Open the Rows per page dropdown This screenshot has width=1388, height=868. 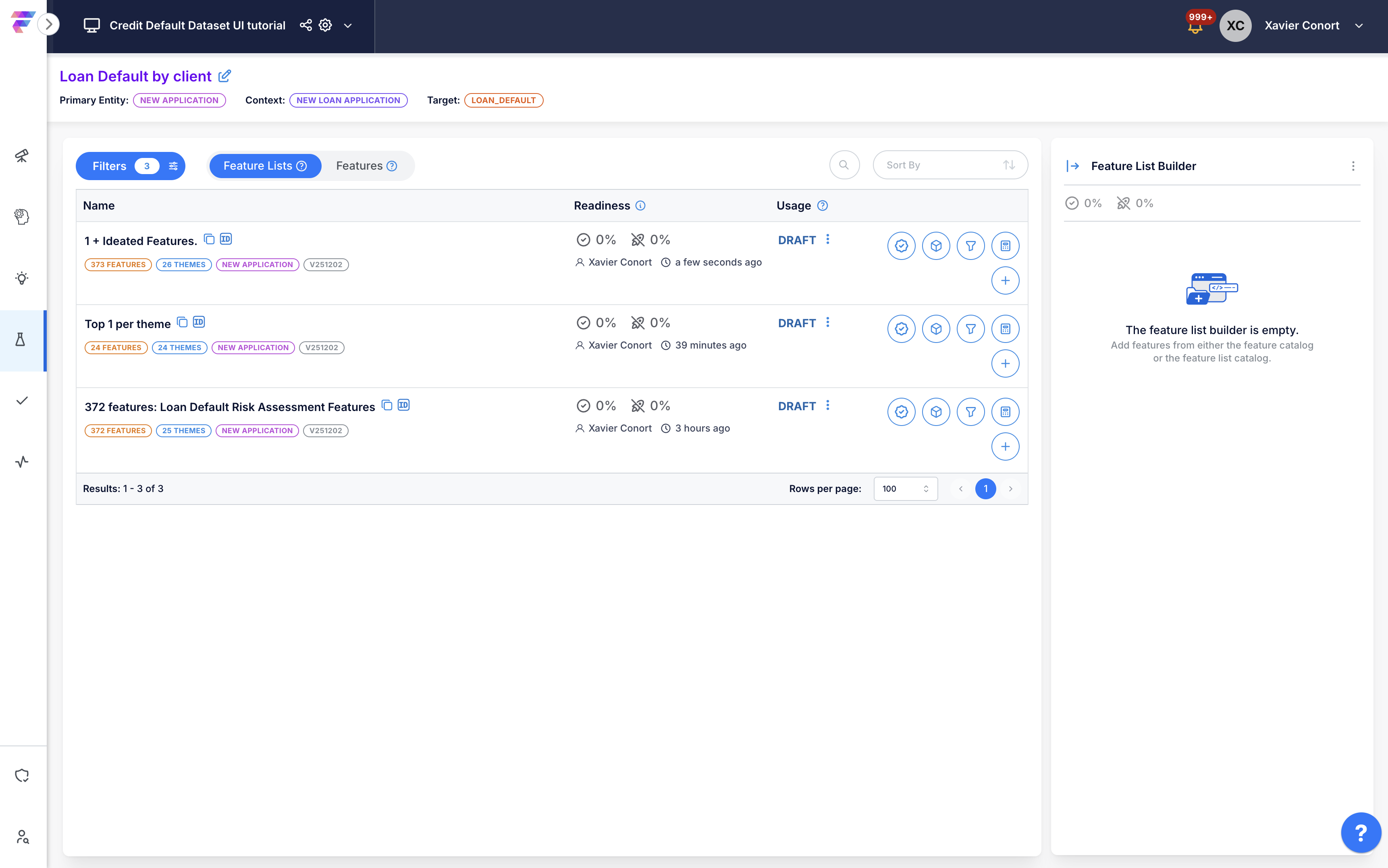pyautogui.click(x=905, y=488)
